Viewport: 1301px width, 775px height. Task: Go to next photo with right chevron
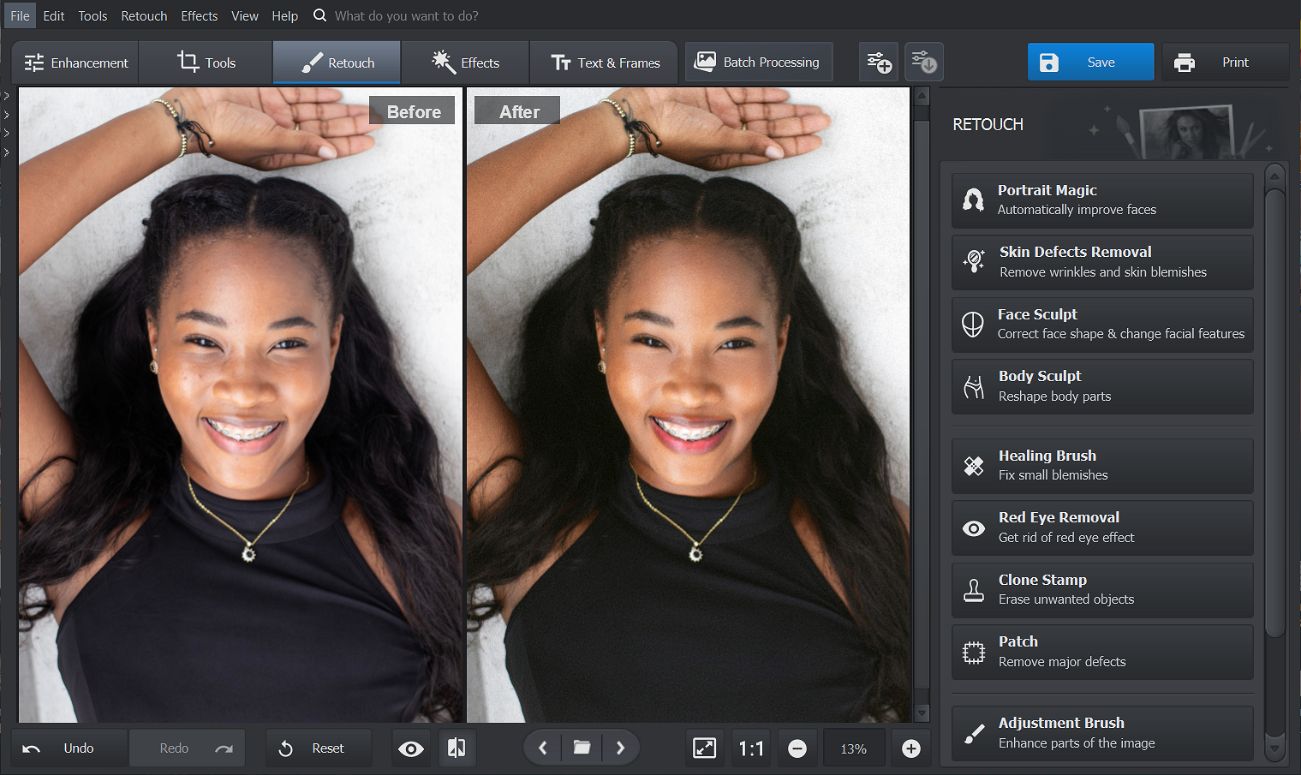(x=620, y=748)
